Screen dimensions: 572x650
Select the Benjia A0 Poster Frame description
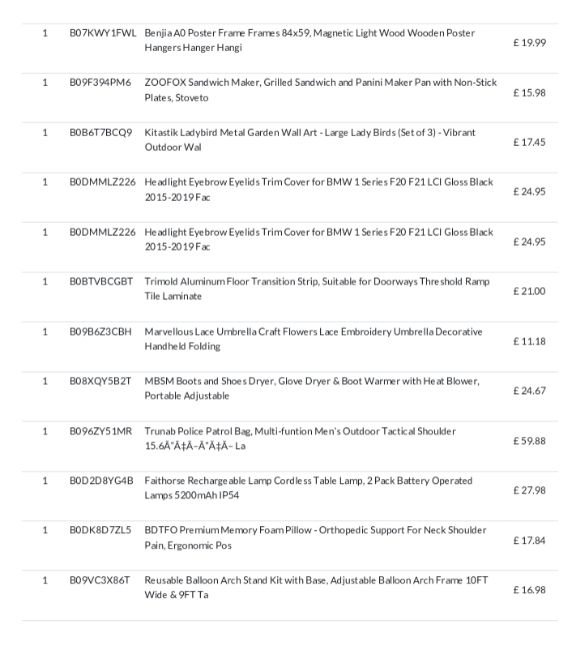coord(310,40)
